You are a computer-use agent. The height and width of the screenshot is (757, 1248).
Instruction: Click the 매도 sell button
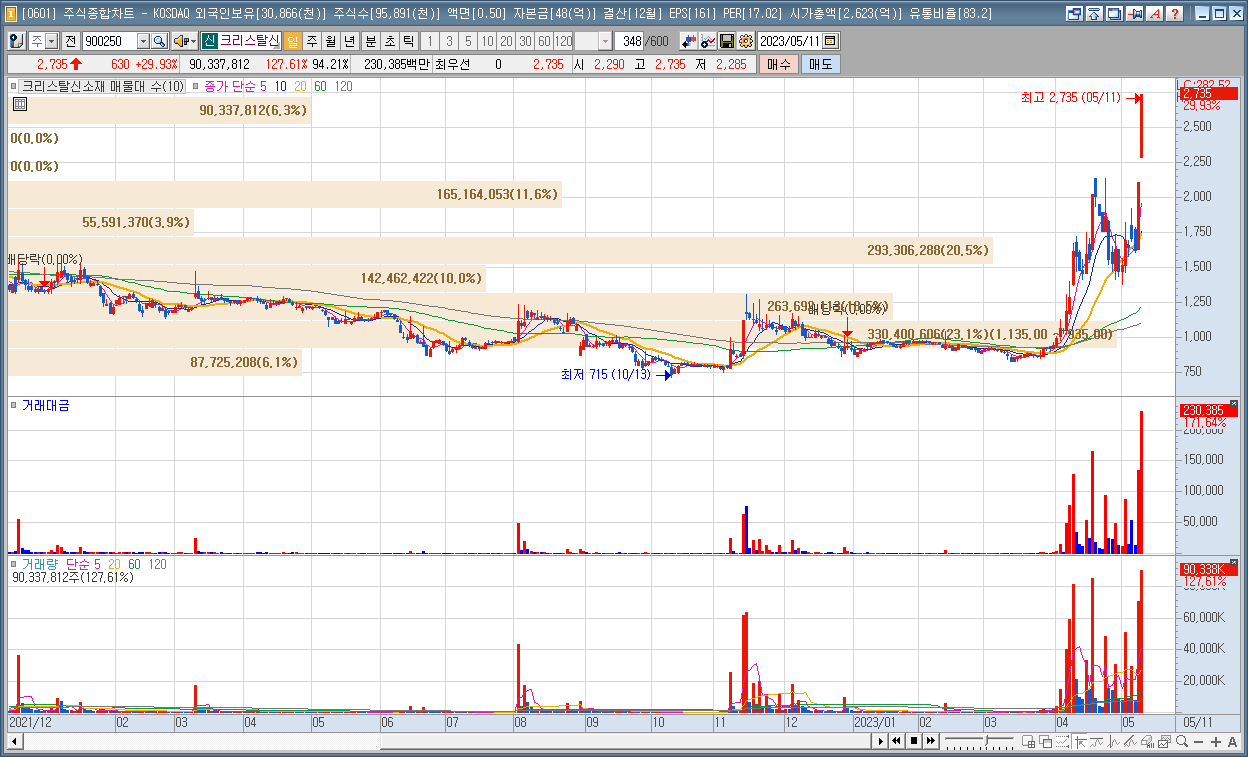[x=820, y=64]
